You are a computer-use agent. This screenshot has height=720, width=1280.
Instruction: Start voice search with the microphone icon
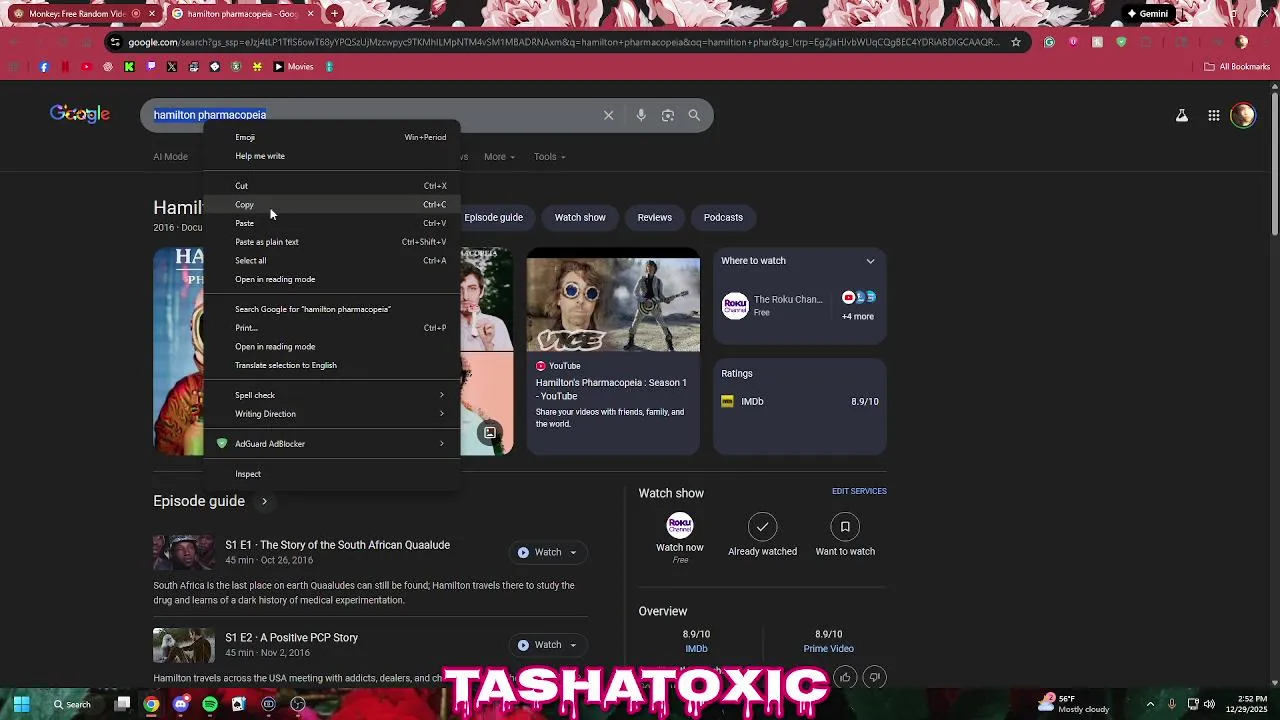coord(641,115)
